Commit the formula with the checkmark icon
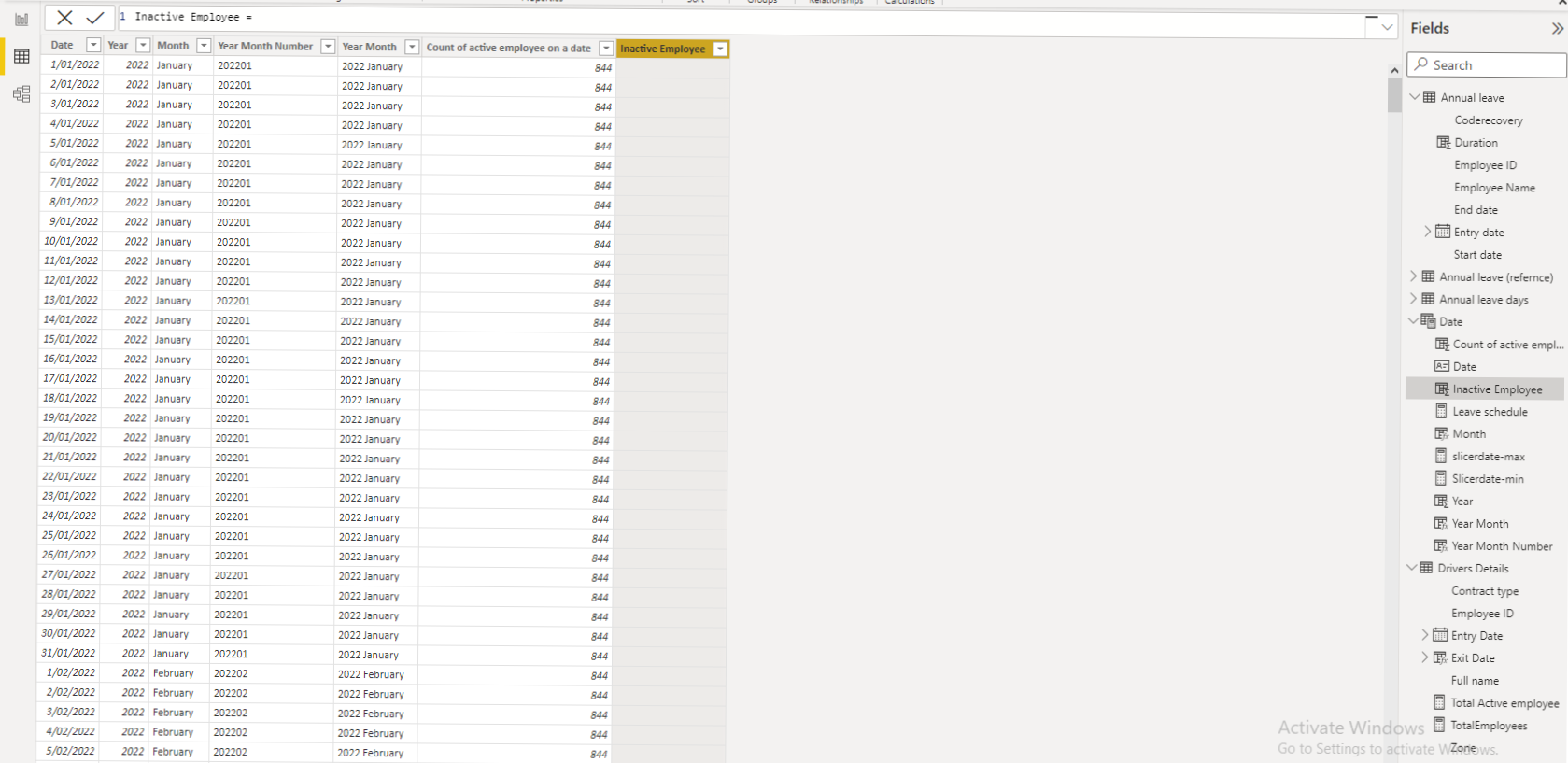 (95, 18)
